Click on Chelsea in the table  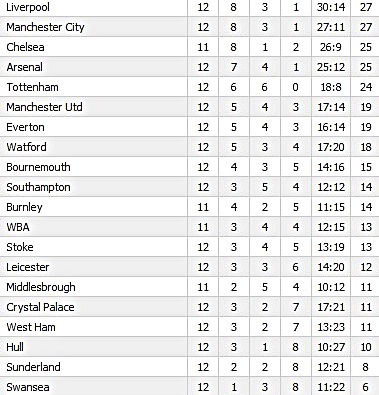pyautogui.click(x=25, y=47)
